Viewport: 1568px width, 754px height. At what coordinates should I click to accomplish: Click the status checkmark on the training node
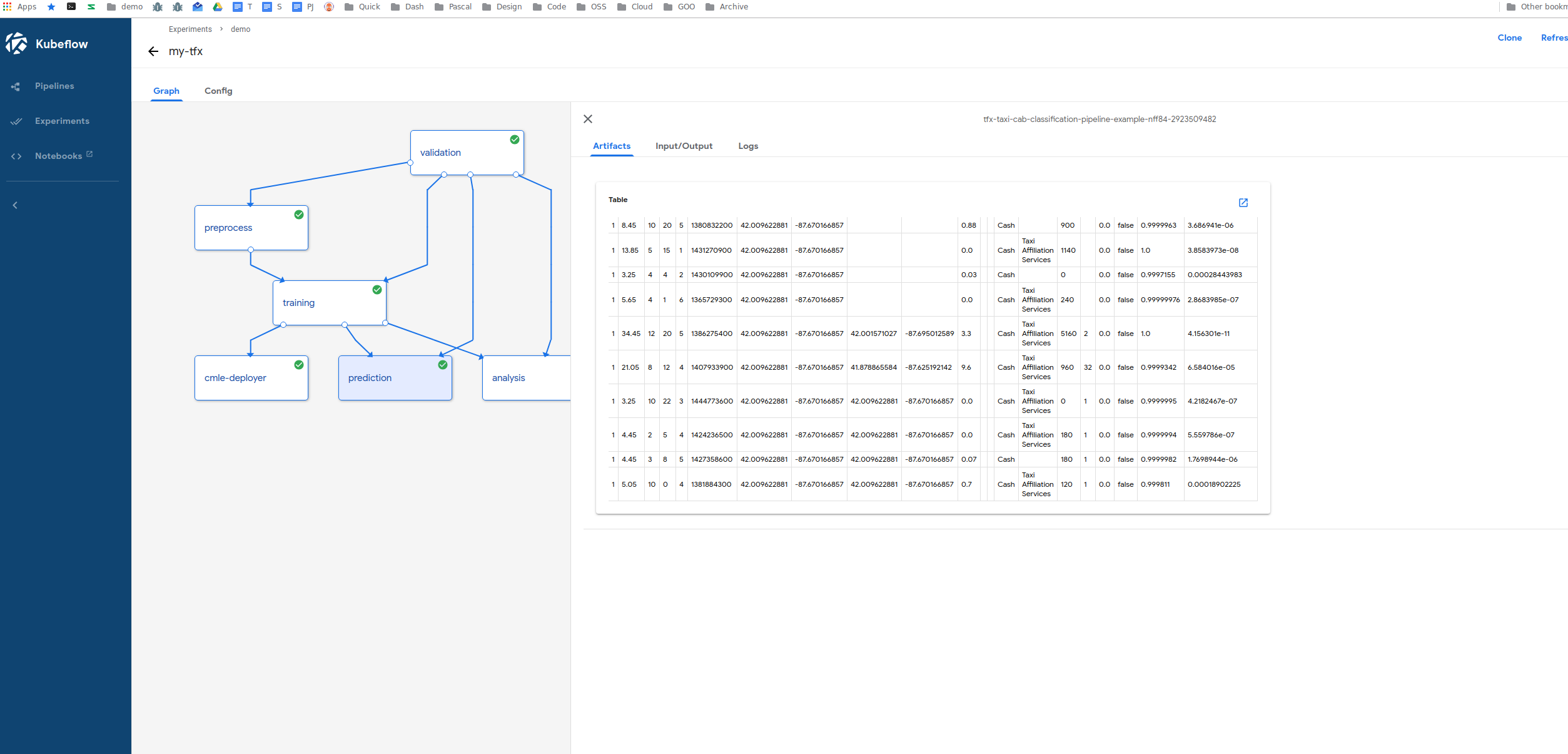pos(377,290)
